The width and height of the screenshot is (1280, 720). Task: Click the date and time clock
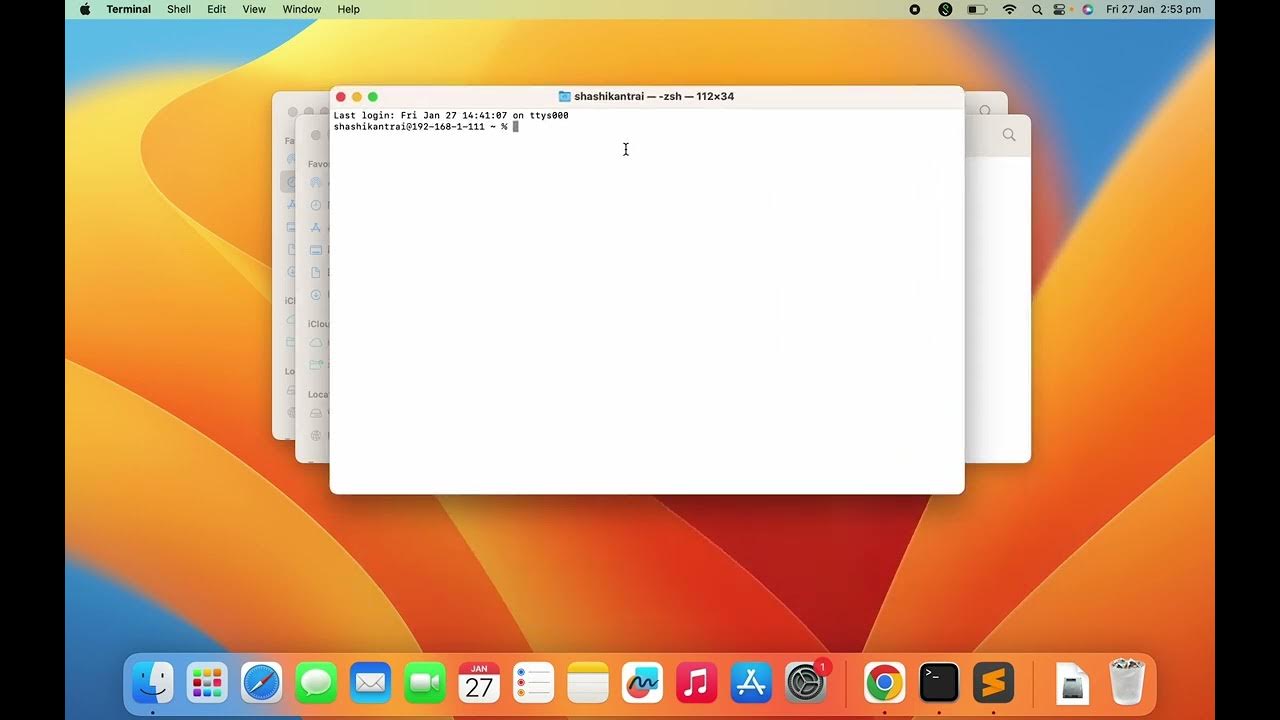pyautogui.click(x=1153, y=9)
